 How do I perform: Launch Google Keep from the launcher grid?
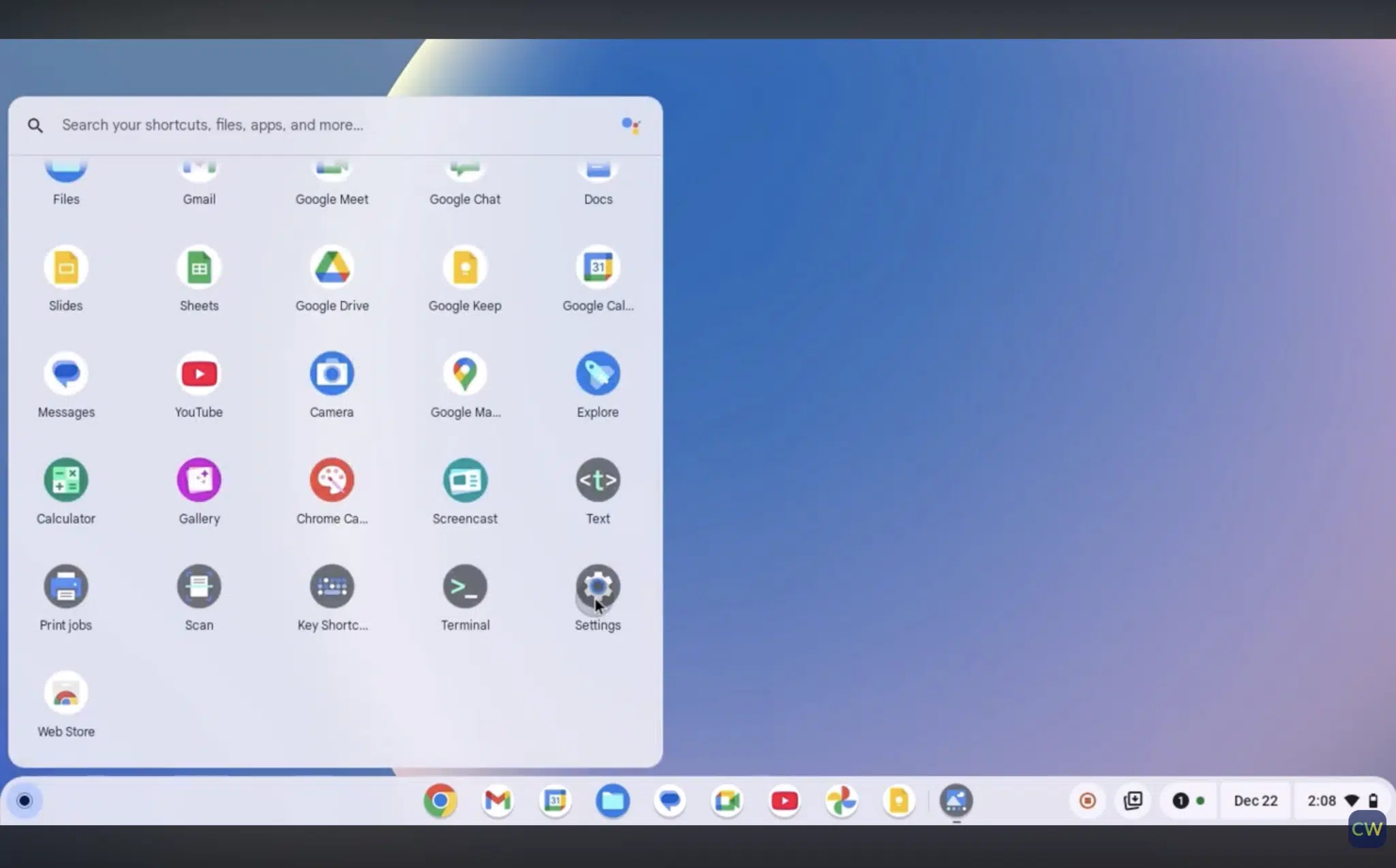[x=465, y=278]
